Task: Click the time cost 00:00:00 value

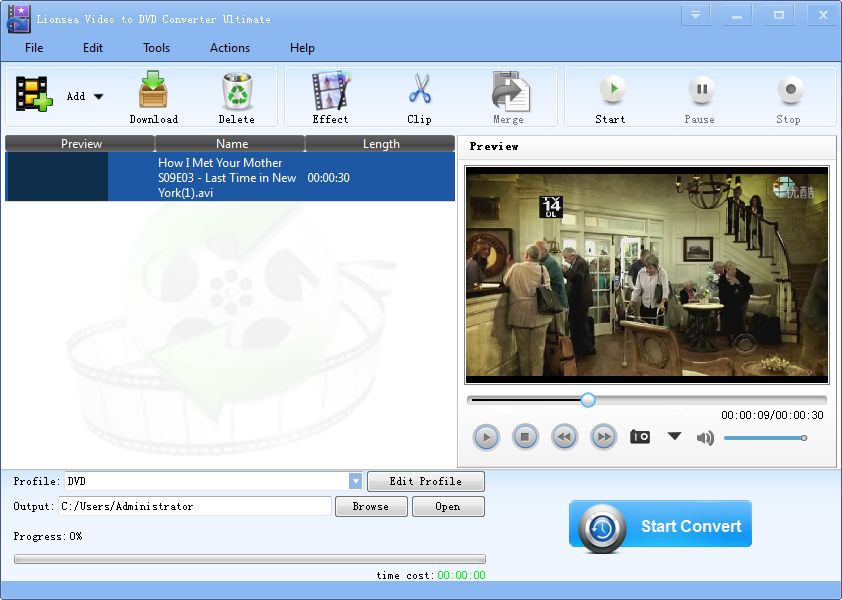Action: (x=461, y=575)
